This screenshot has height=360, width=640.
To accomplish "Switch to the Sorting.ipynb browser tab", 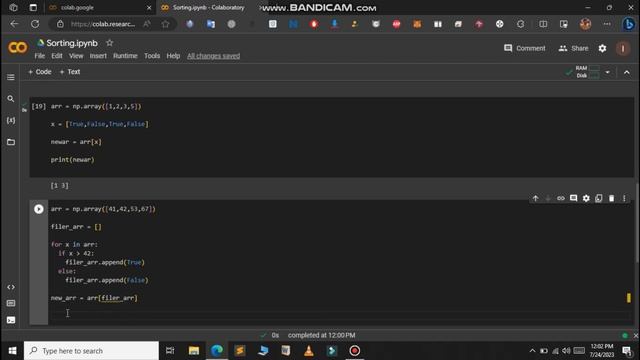I will (x=208, y=8).
